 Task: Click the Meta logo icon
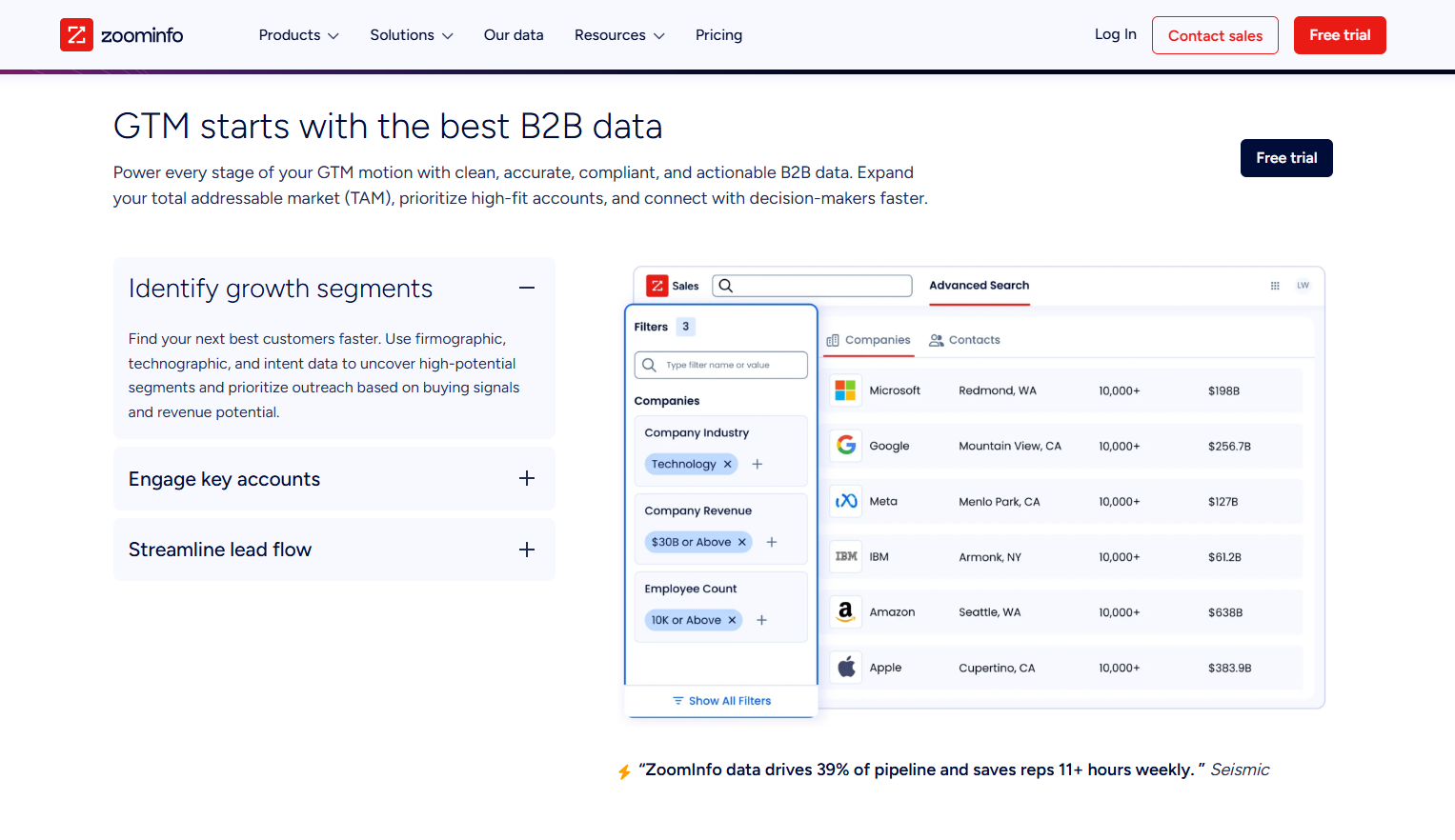tap(846, 501)
